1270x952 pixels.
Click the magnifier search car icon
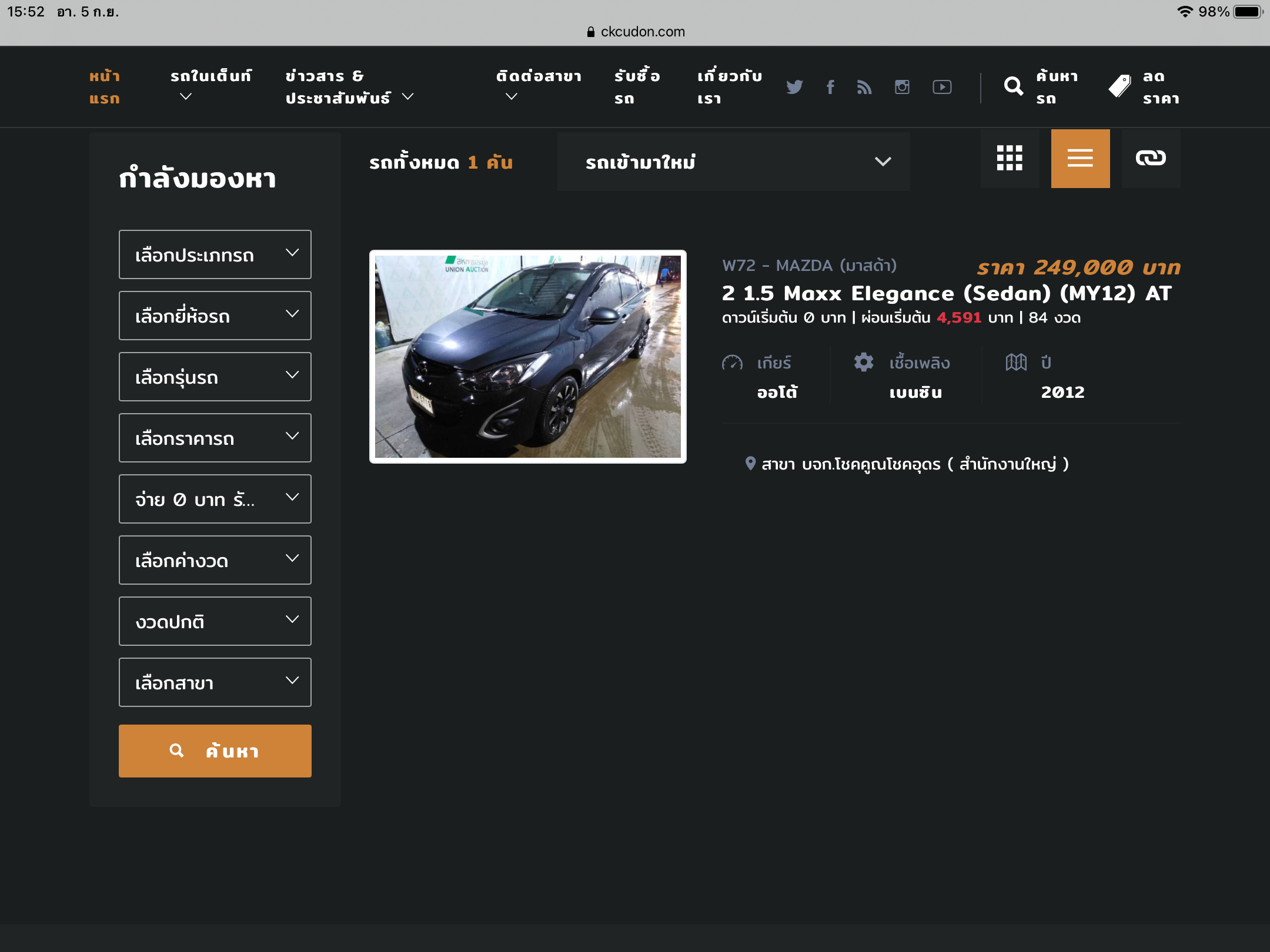click(x=1013, y=87)
